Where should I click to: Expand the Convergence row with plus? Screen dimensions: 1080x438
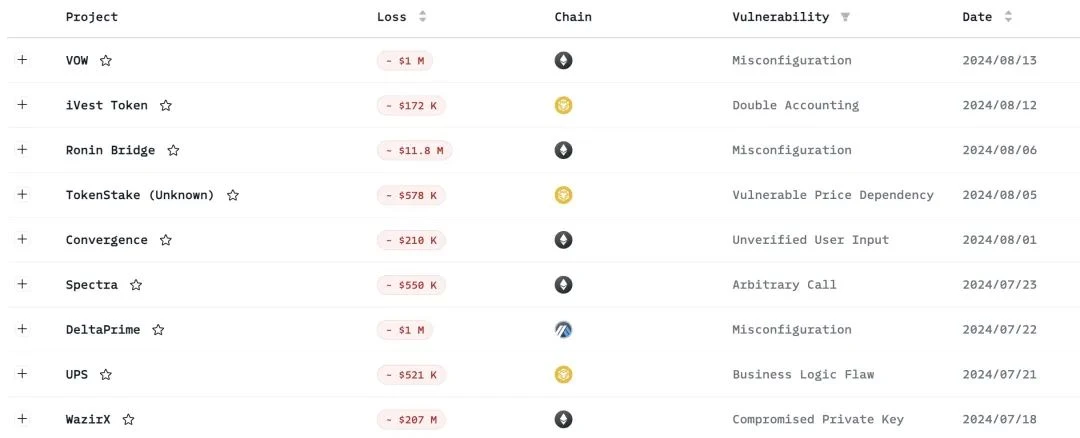[22, 240]
